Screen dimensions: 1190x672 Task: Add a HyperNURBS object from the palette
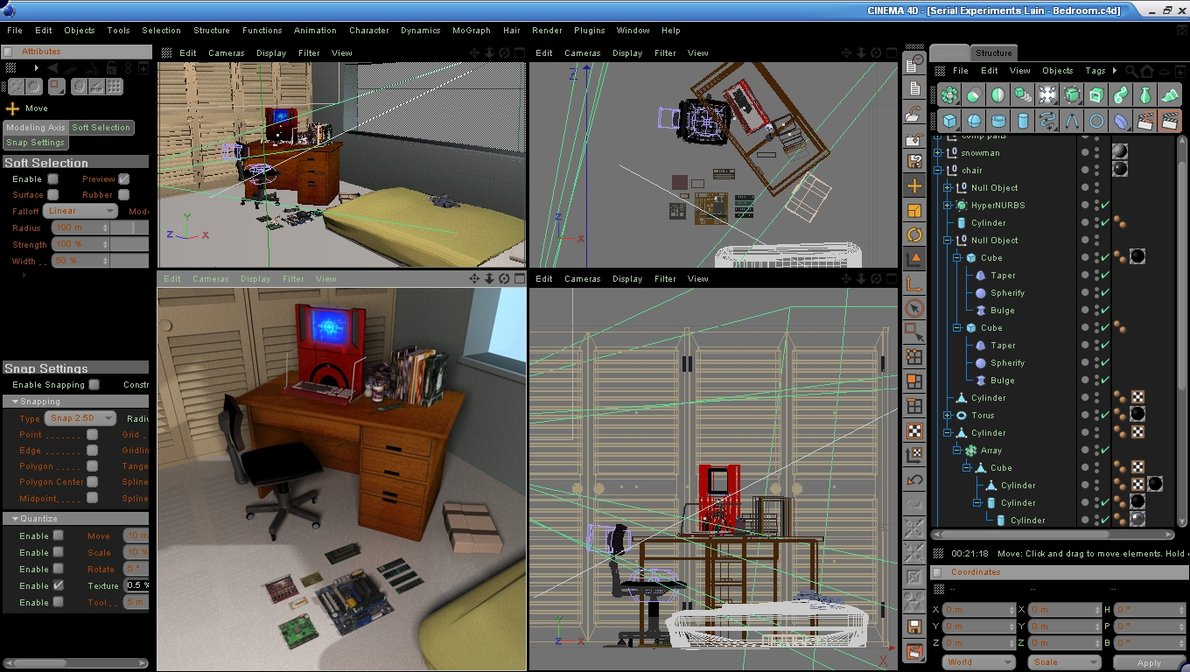tap(1072, 95)
